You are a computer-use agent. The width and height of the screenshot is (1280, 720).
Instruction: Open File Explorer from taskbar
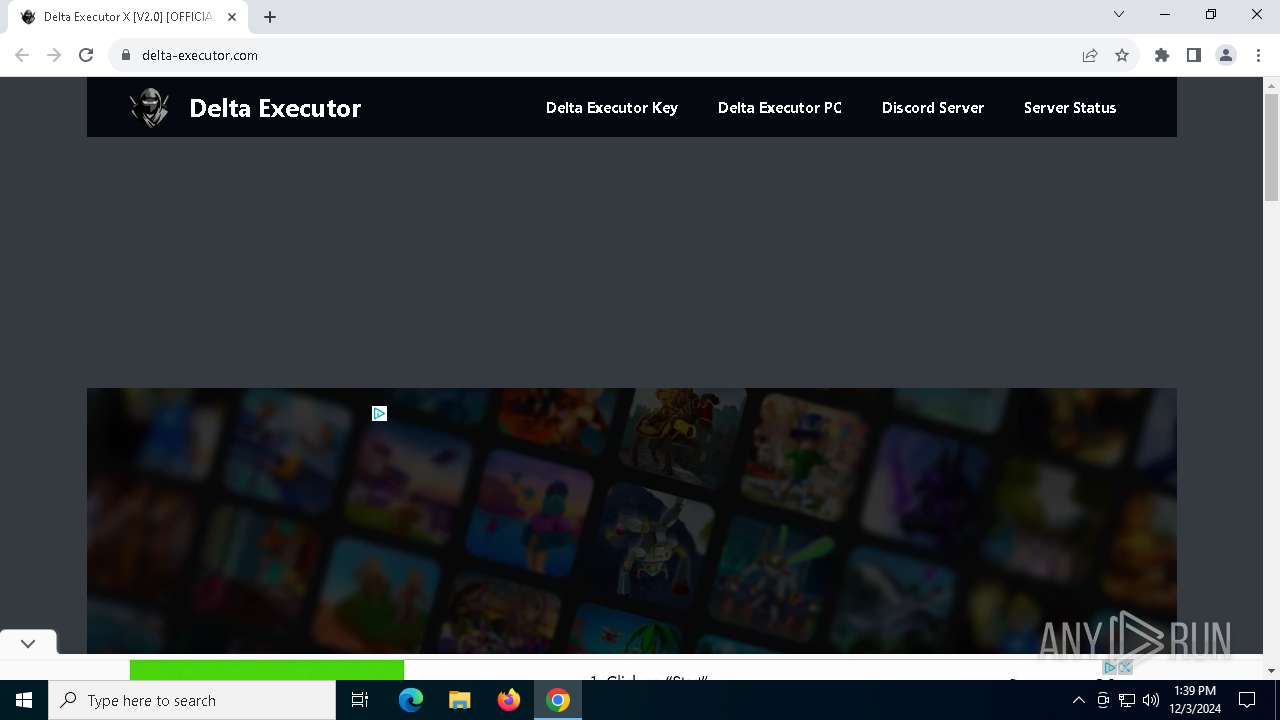coord(460,700)
